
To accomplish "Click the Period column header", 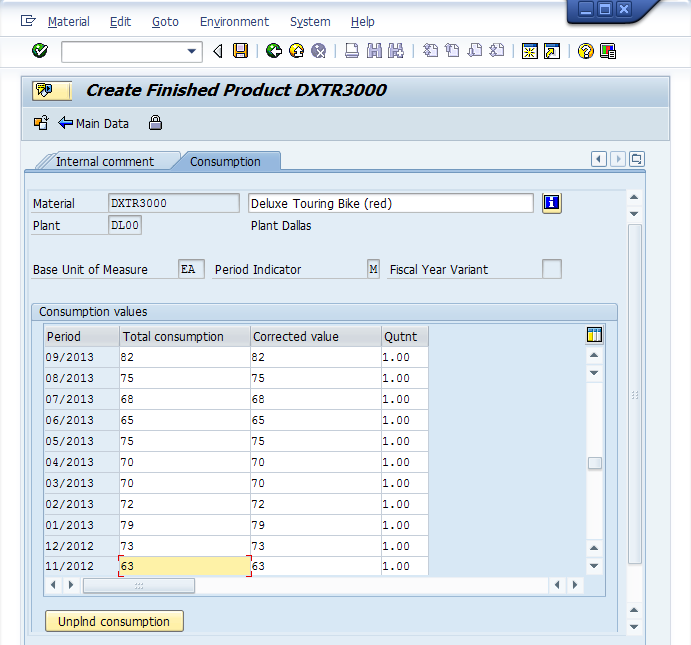I will click(82, 337).
